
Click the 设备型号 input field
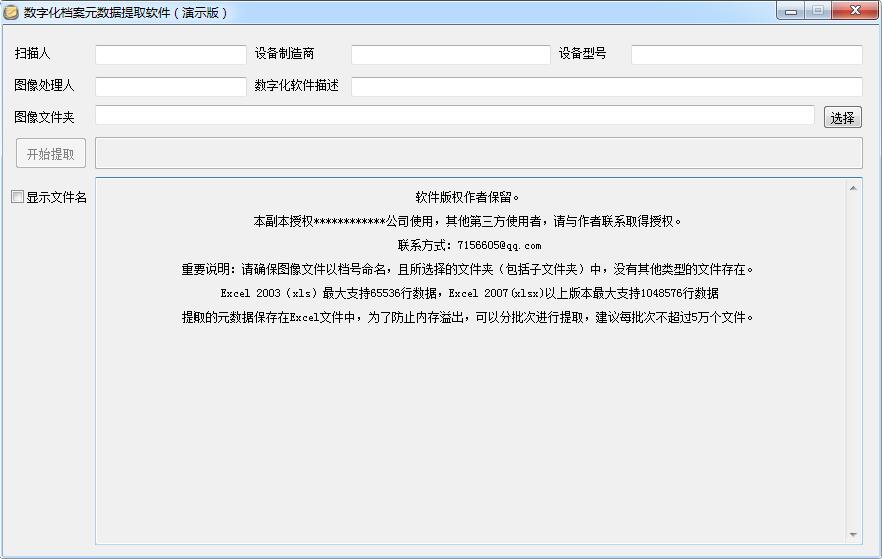(x=746, y=55)
